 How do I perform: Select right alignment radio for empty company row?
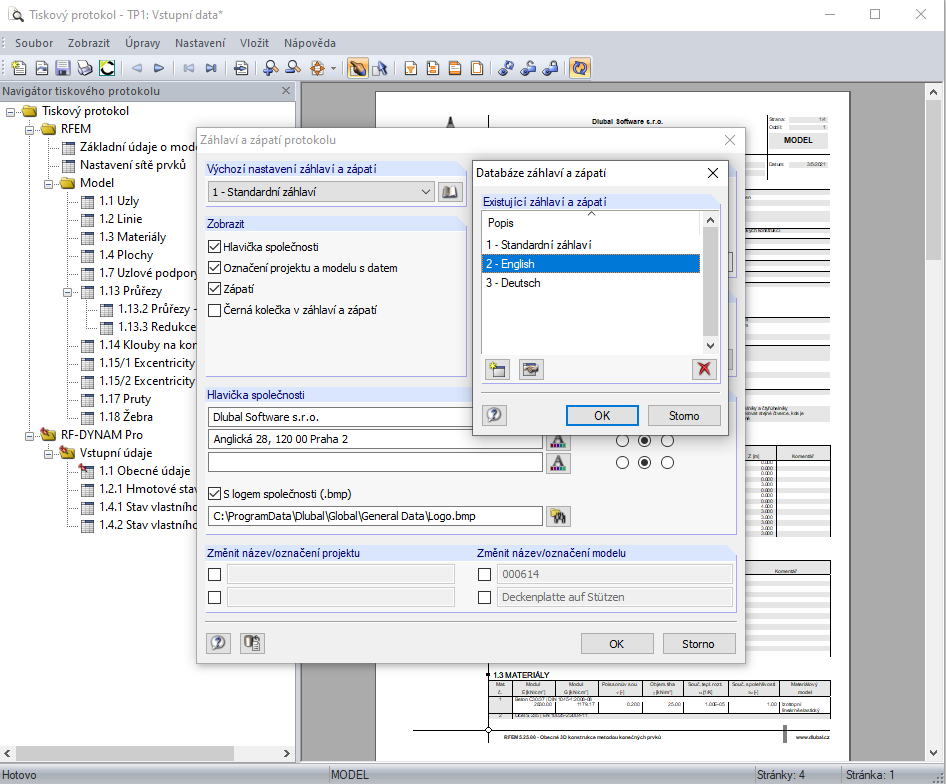coord(667,463)
